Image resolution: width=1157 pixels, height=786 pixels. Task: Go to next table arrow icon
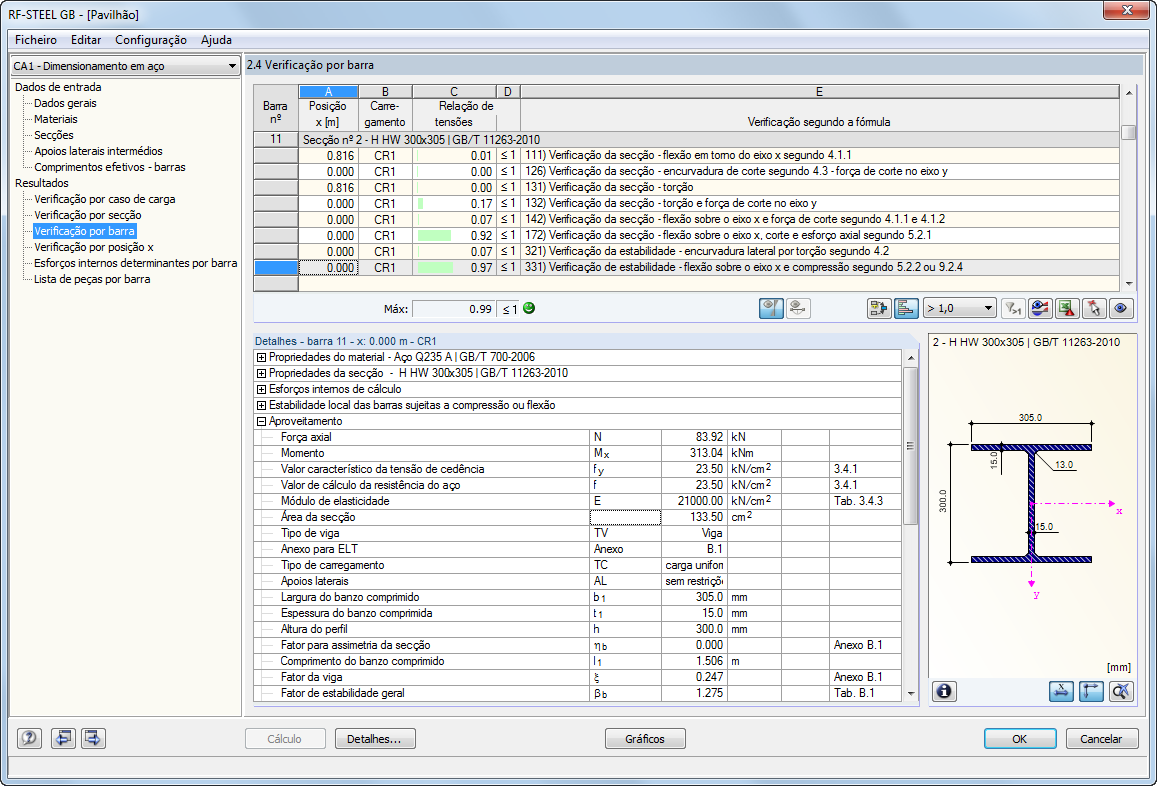pyautogui.click(x=94, y=739)
